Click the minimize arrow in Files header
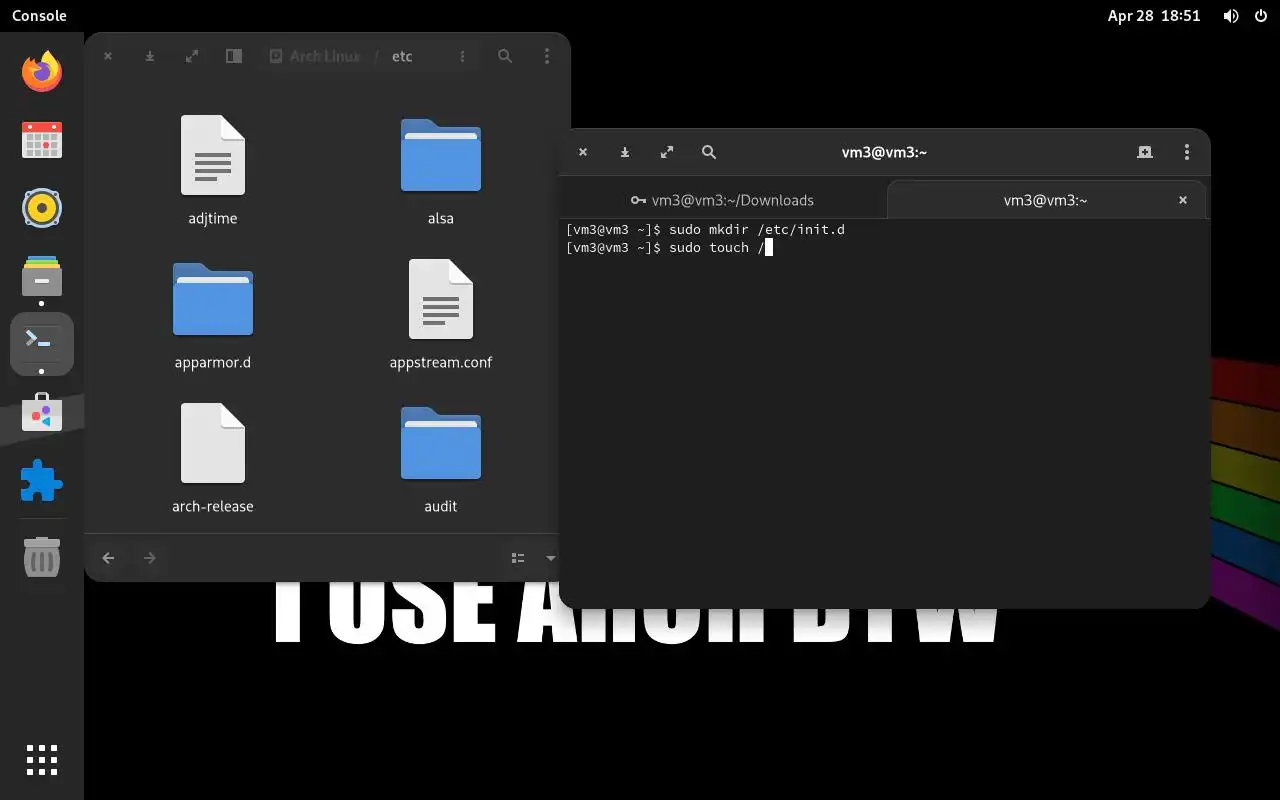This screenshot has height=800, width=1280. pos(150,56)
